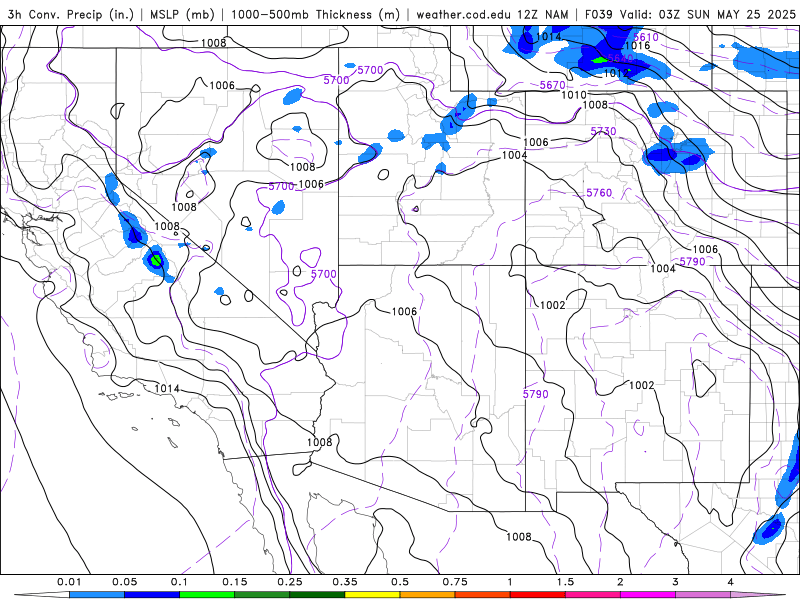Click the purple '5760' thickness label

599,193
